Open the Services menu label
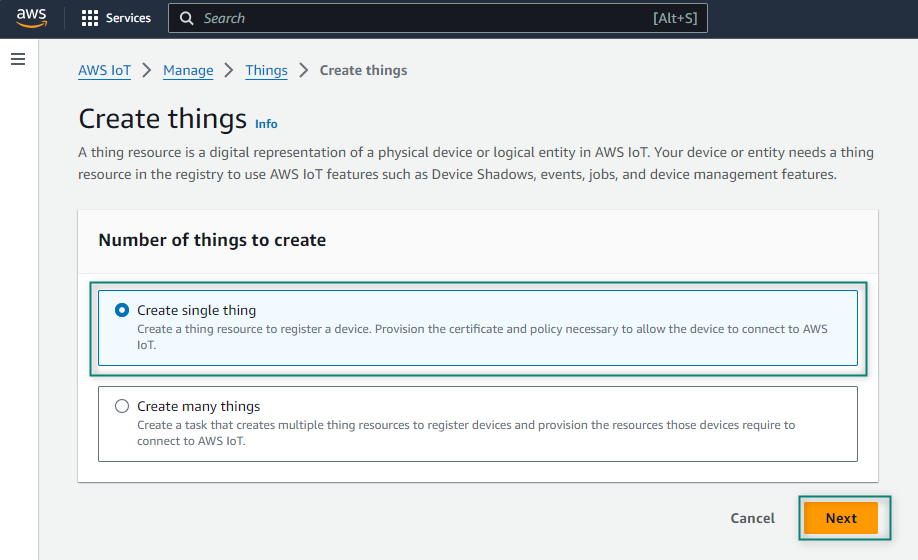This screenshot has width=918, height=560. [x=128, y=18]
